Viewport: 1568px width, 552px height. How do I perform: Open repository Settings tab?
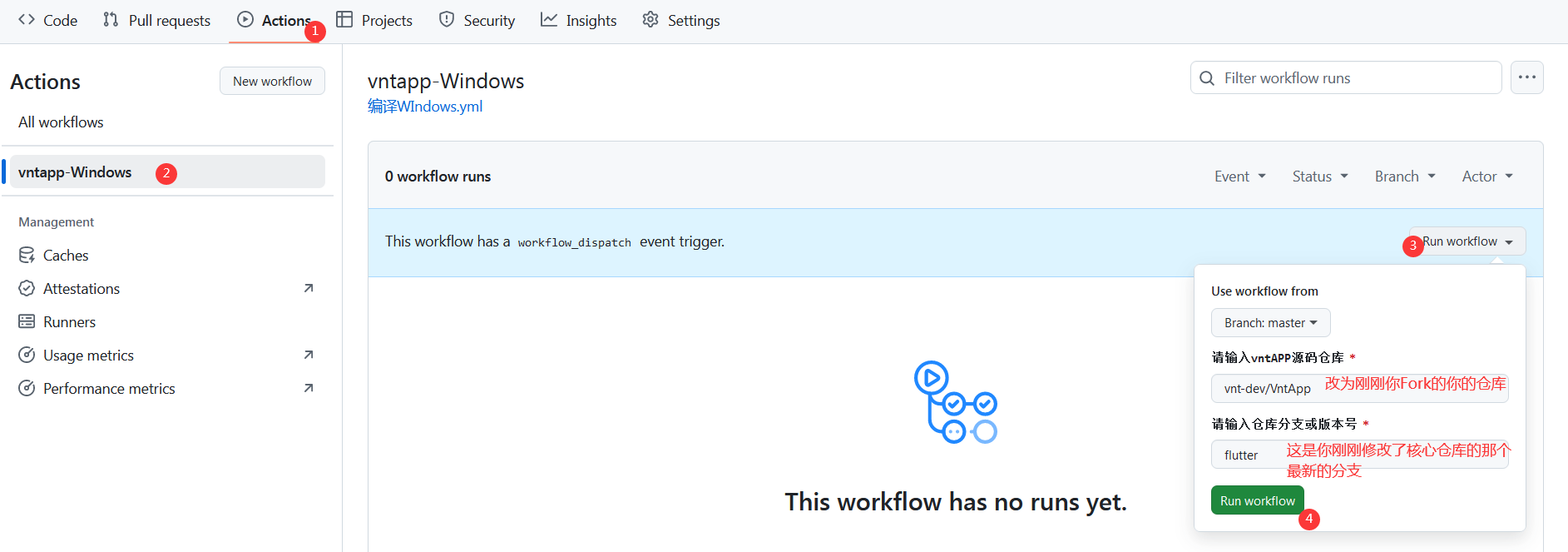pyautogui.click(x=681, y=20)
